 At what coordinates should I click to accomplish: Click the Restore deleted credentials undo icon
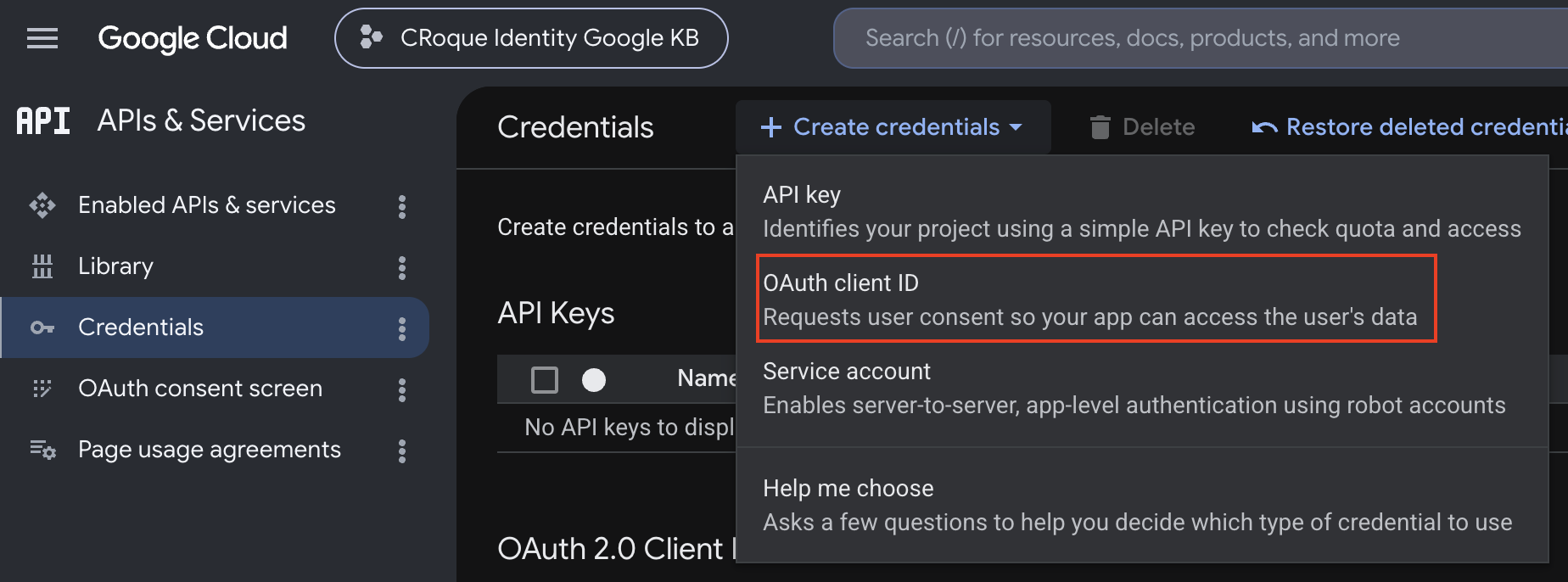click(1264, 127)
